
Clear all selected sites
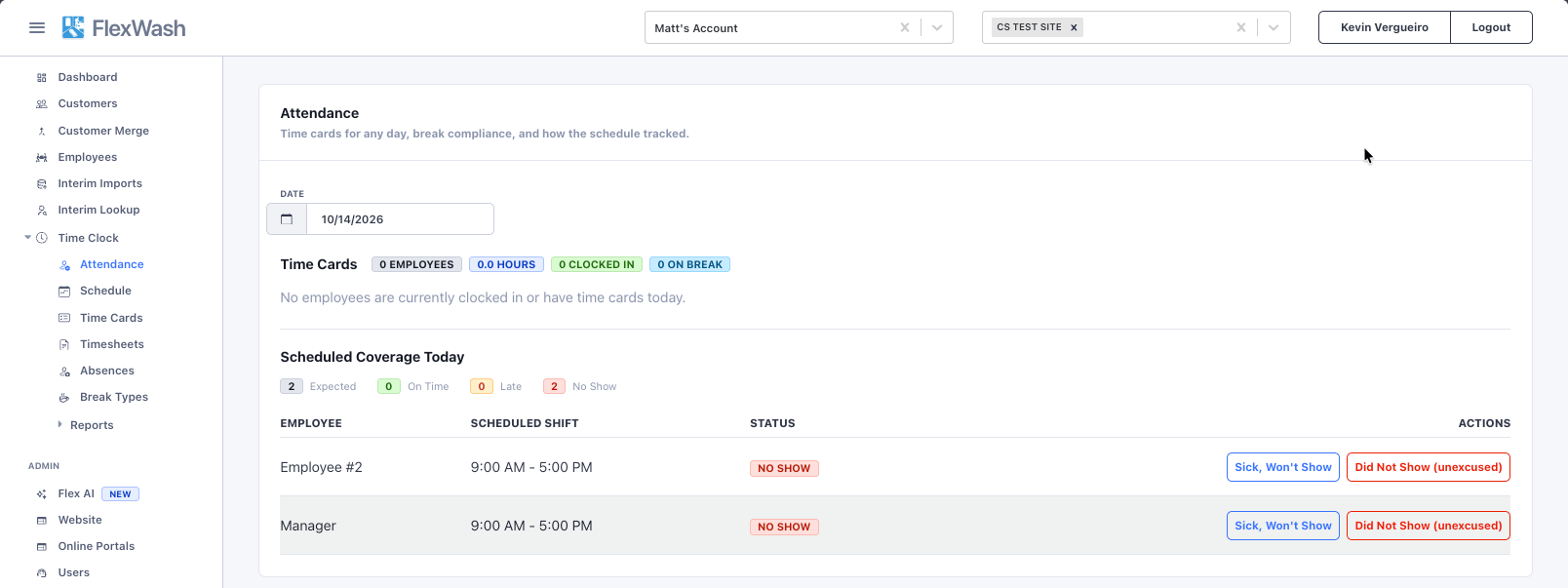(x=1241, y=28)
